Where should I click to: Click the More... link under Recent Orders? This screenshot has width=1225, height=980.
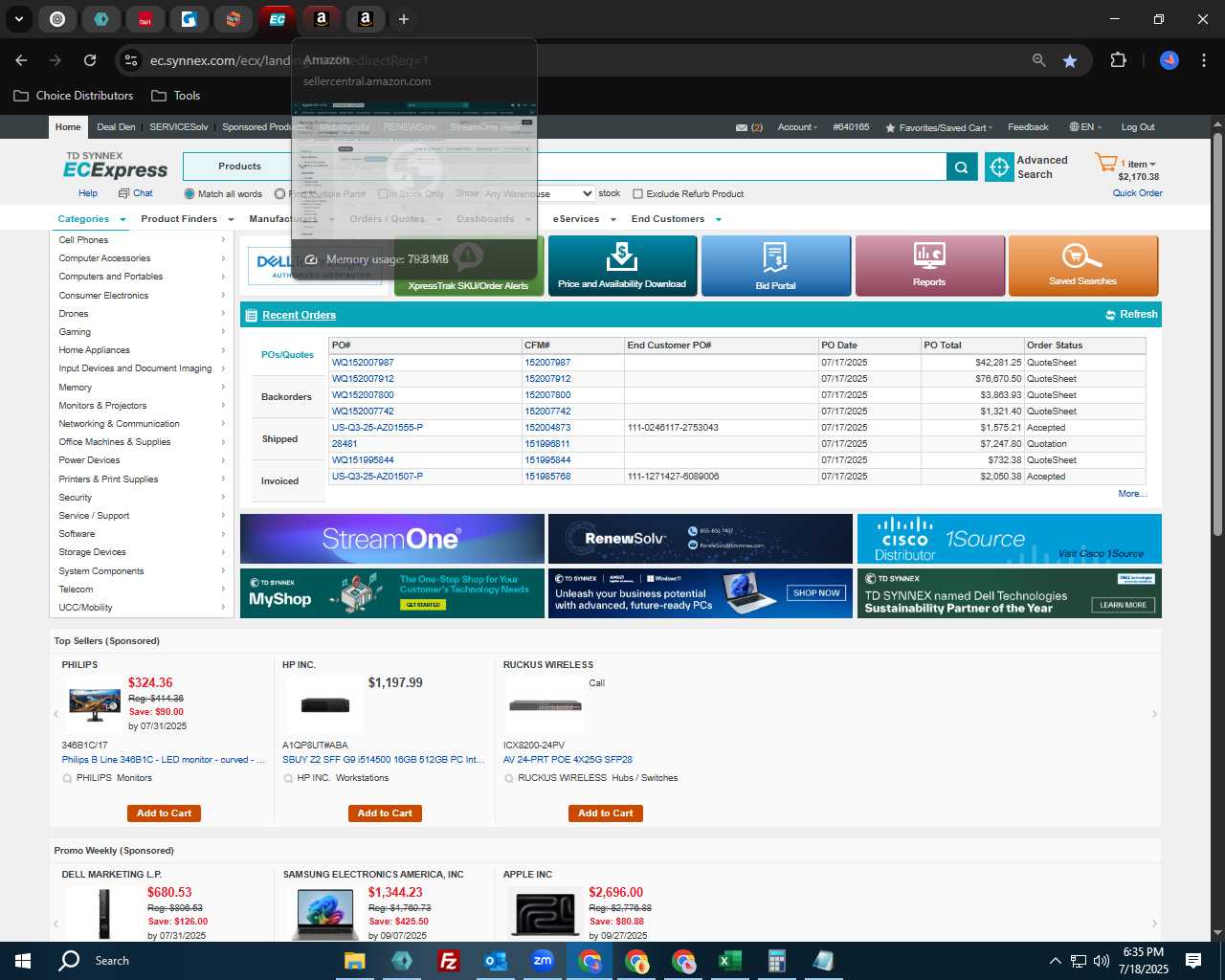click(x=1132, y=494)
